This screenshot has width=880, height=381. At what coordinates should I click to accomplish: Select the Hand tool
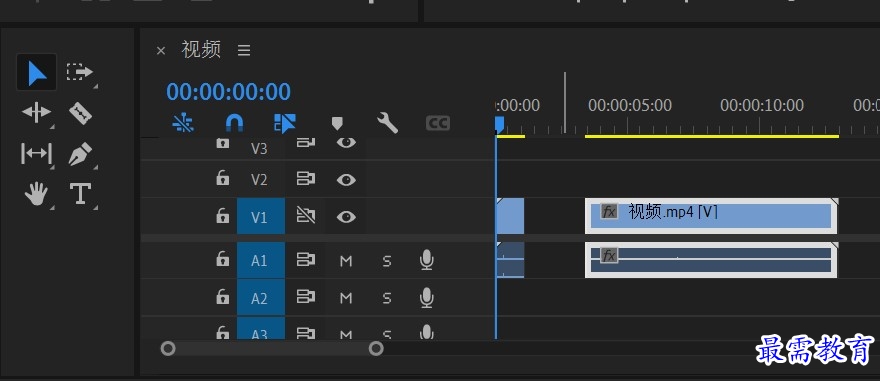tap(36, 194)
